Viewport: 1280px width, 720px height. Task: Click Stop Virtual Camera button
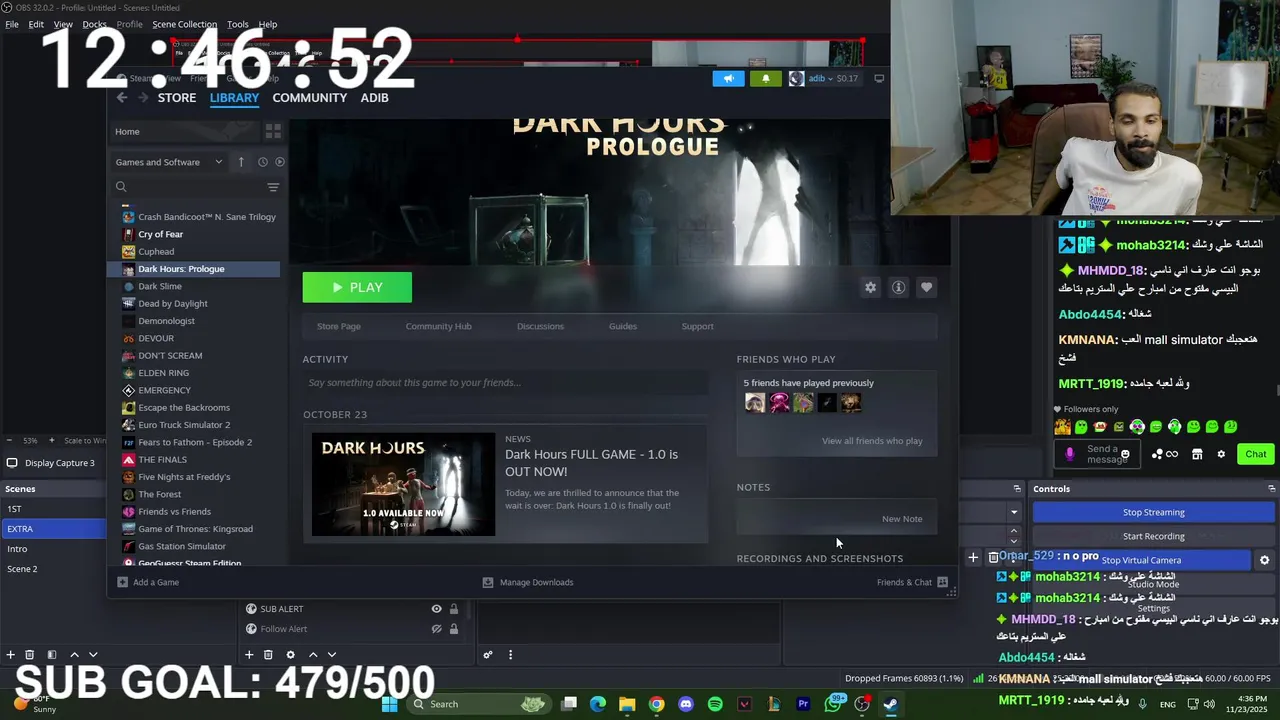tap(1141, 560)
